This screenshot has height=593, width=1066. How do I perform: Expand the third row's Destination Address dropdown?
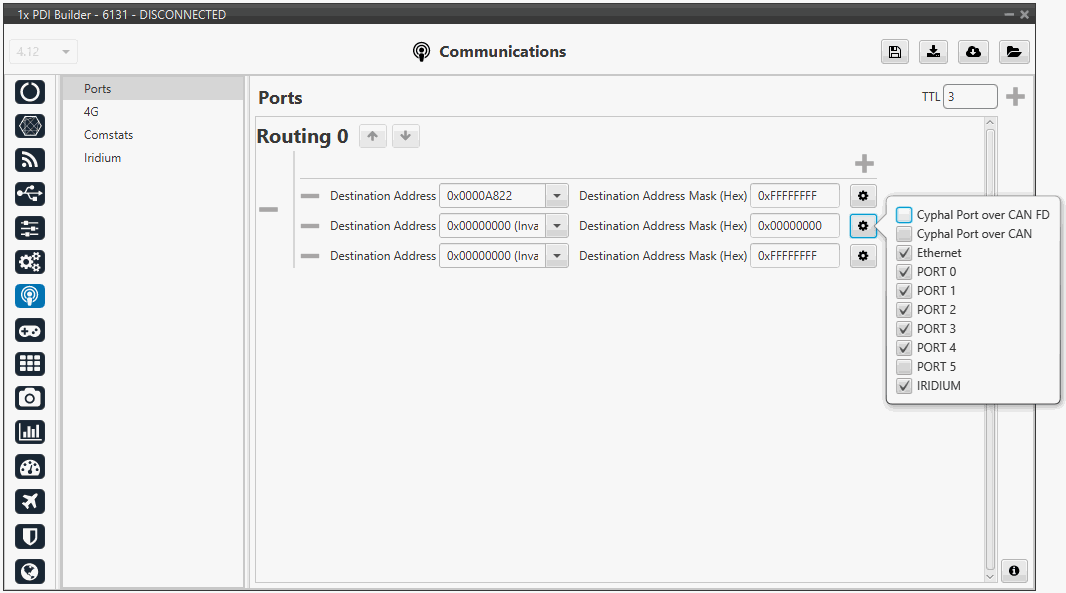[x=557, y=256]
